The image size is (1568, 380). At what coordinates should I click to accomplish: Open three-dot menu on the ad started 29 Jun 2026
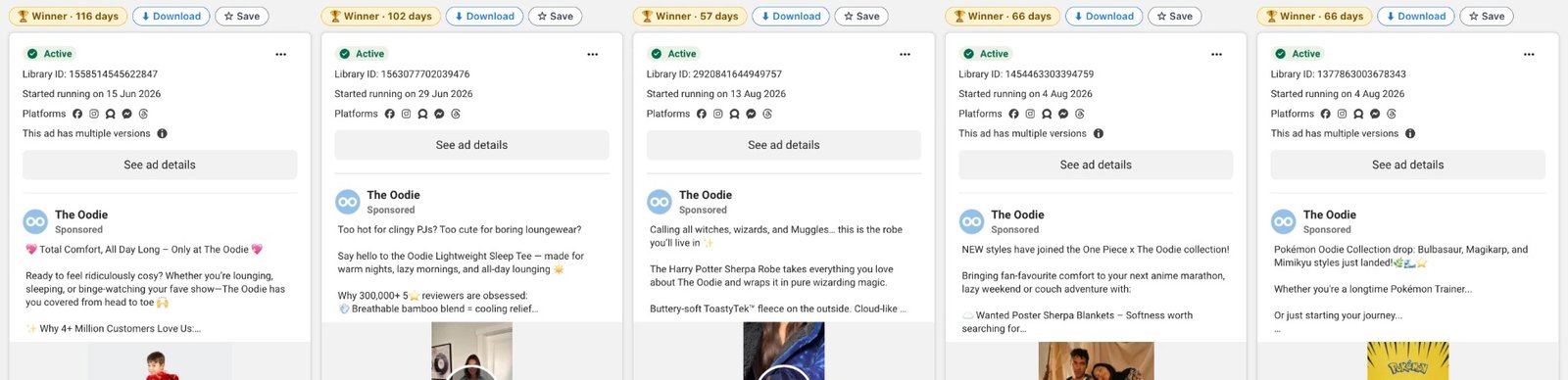592,54
